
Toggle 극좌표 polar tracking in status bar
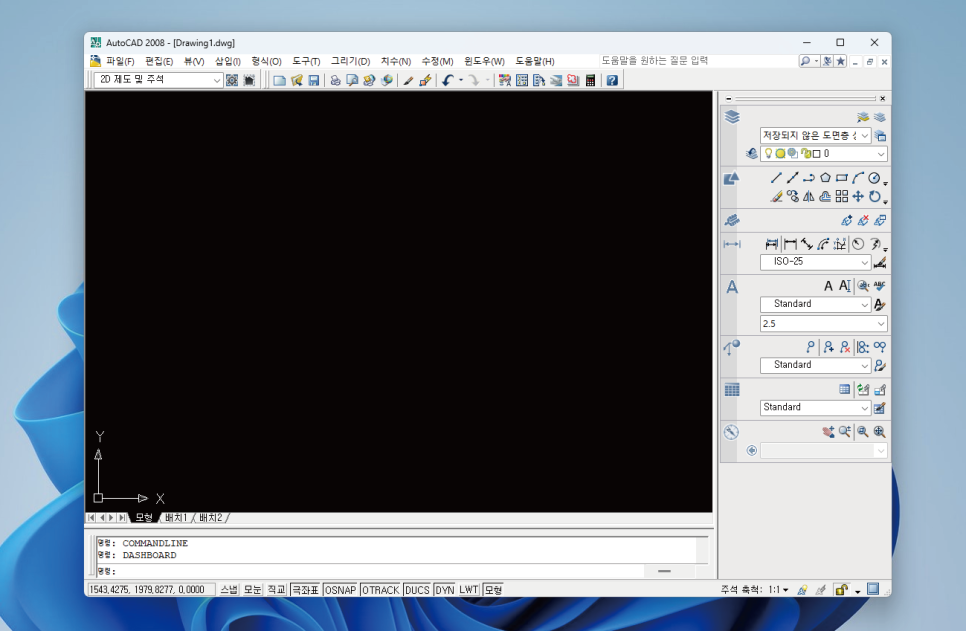point(306,590)
